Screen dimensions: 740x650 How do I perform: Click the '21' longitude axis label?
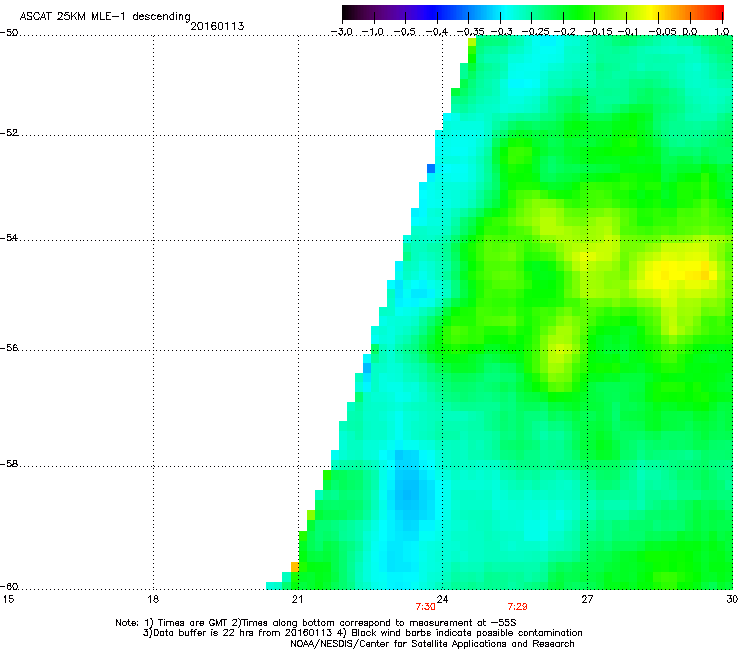tap(297, 599)
